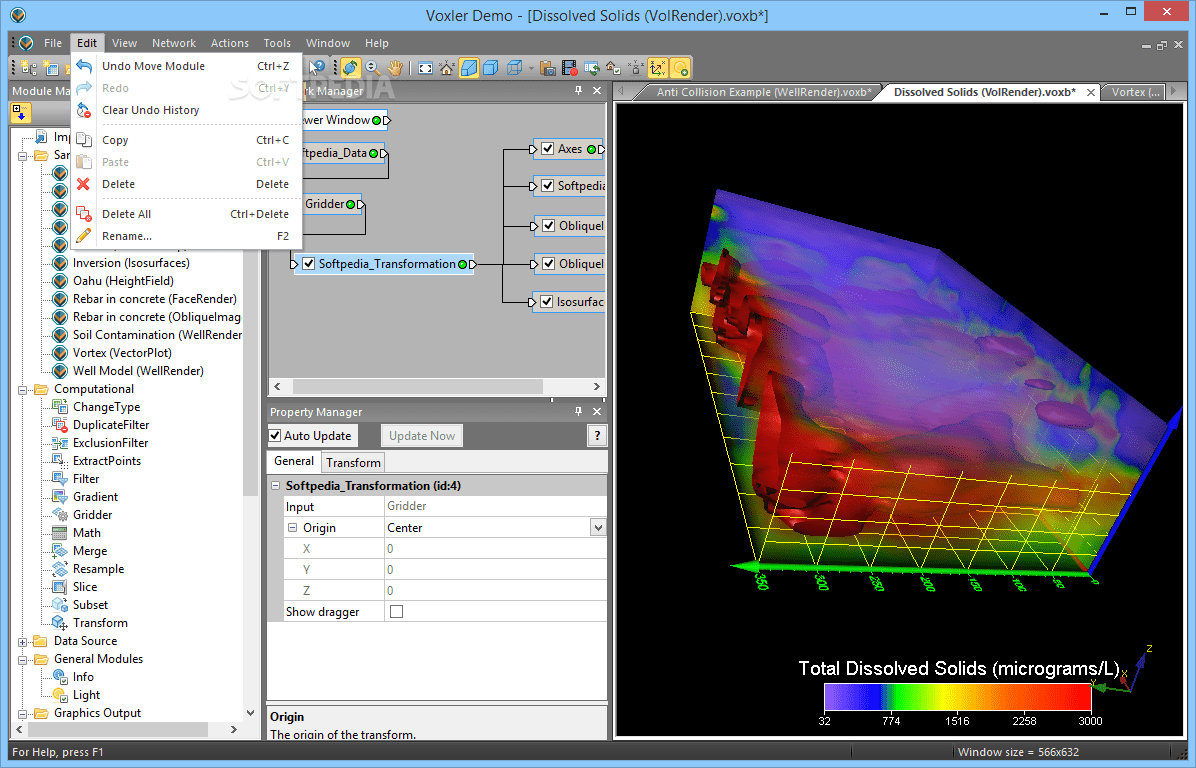Click the Property Manager help (?) button
This screenshot has width=1196, height=768.
coord(597,435)
